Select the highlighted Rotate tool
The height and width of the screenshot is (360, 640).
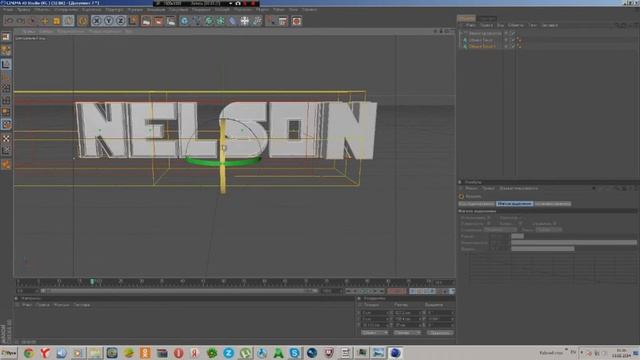tap(69, 20)
